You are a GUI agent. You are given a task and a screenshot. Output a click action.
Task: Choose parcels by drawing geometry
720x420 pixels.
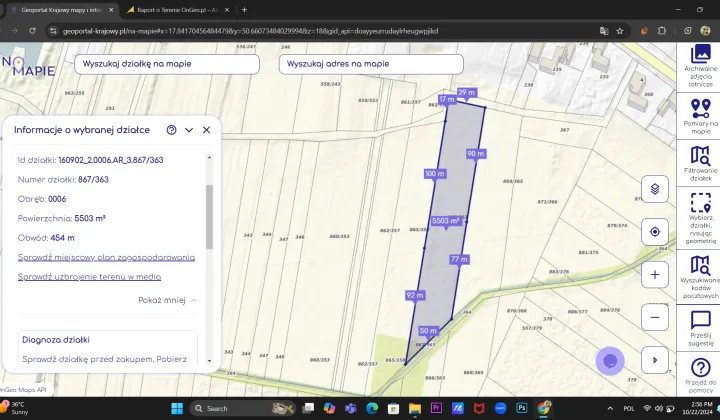coord(700,217)
